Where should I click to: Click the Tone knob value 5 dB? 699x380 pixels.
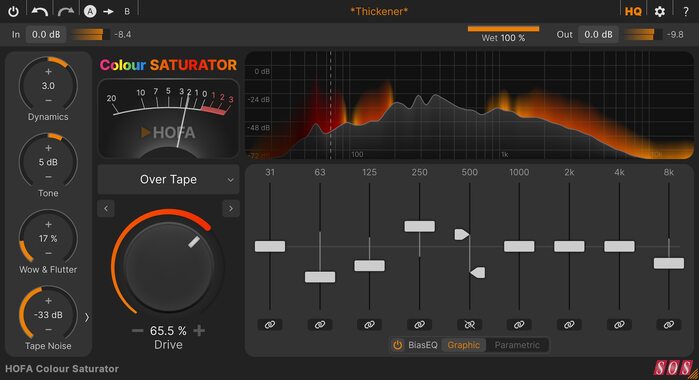(x=48, y=162)
